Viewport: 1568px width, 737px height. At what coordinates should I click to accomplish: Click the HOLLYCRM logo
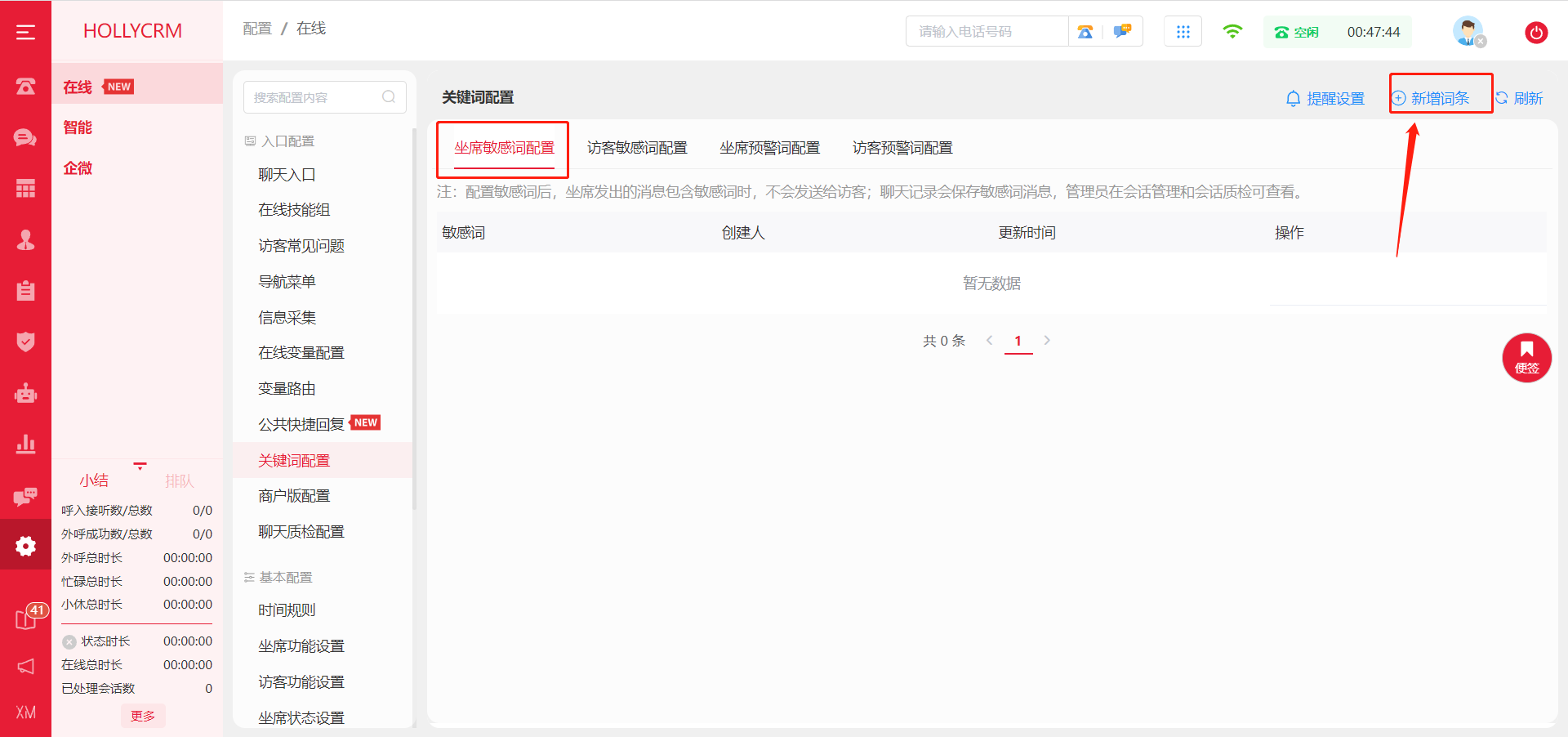click(x=132, y=31)
